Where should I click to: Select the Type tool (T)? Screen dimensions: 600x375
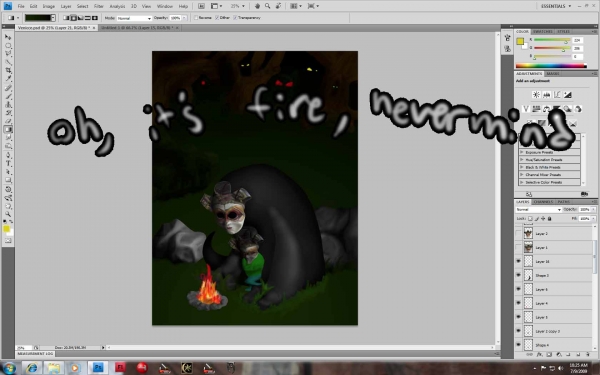click(8, 163)
